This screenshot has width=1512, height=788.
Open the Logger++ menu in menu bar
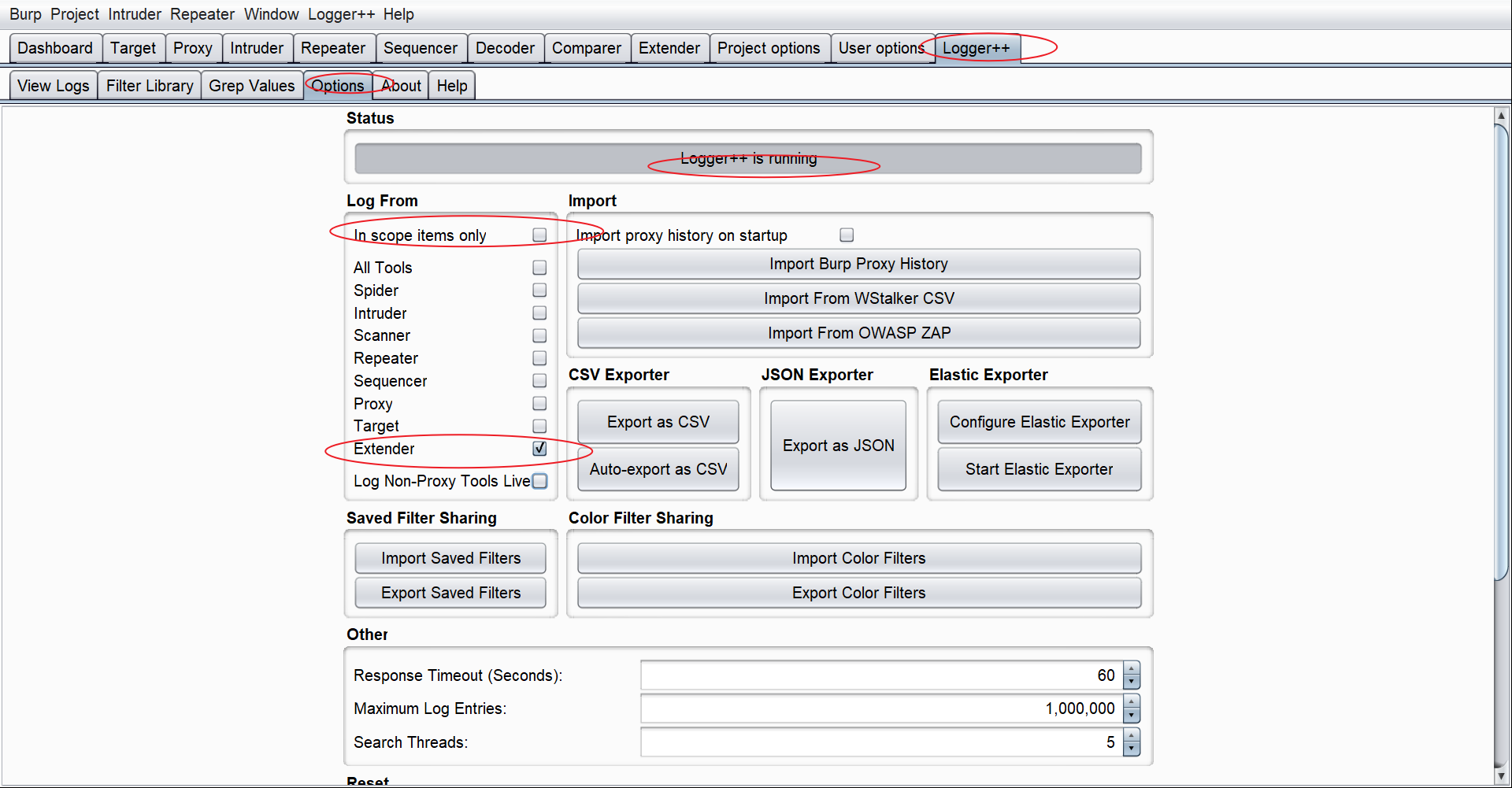[x=341, y=14]
